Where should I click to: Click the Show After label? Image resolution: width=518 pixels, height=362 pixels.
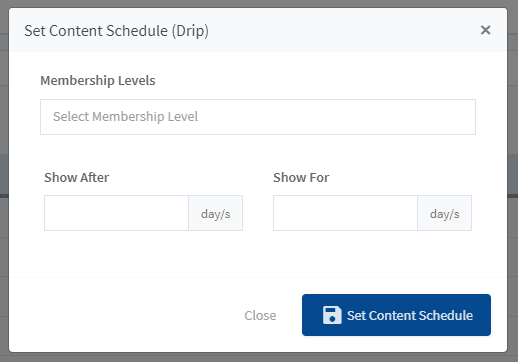pyautogui.click(x=76, y=177)
